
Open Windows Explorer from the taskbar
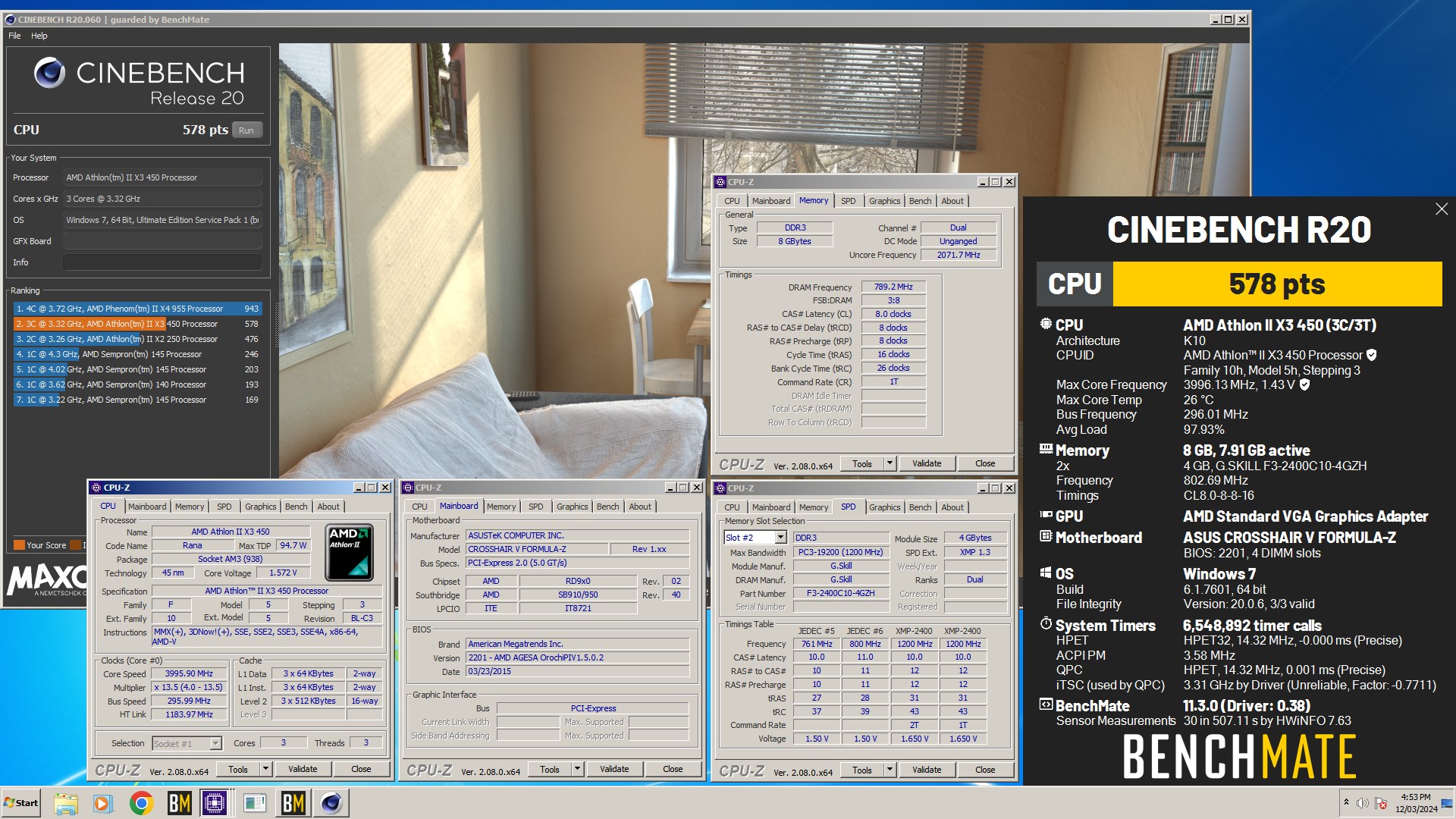coord(66,803)
